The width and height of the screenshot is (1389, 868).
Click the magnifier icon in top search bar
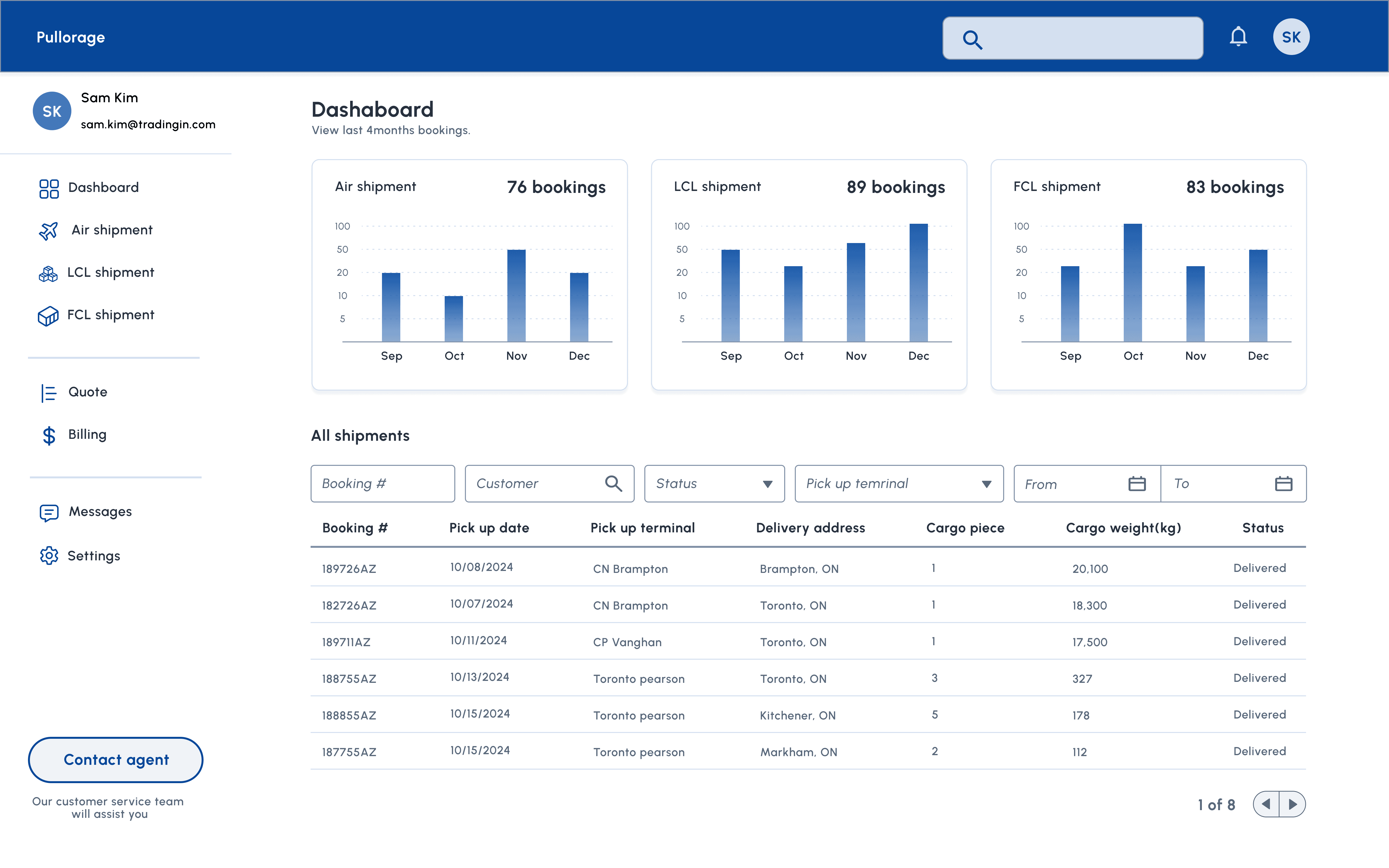point(972,40)
